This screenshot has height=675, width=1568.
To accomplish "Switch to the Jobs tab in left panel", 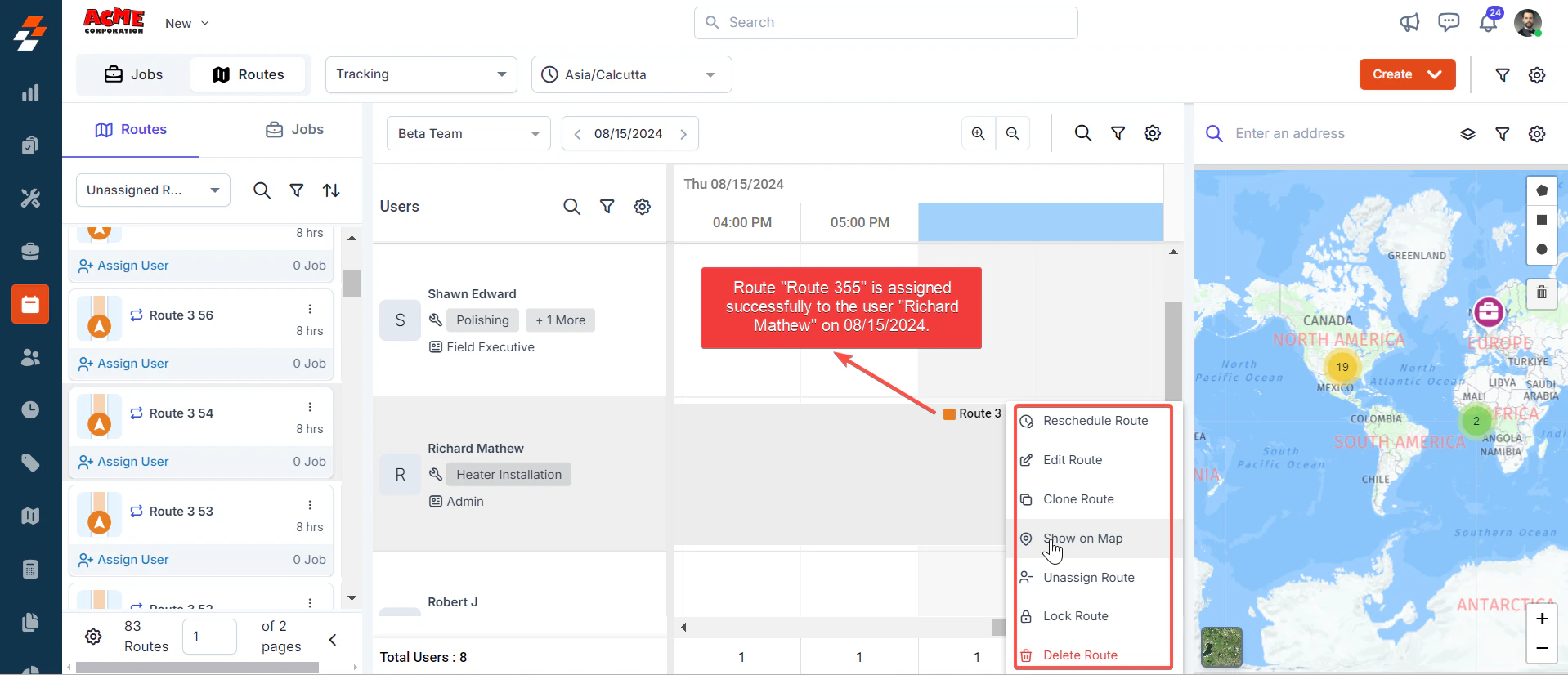I will 295,130.
